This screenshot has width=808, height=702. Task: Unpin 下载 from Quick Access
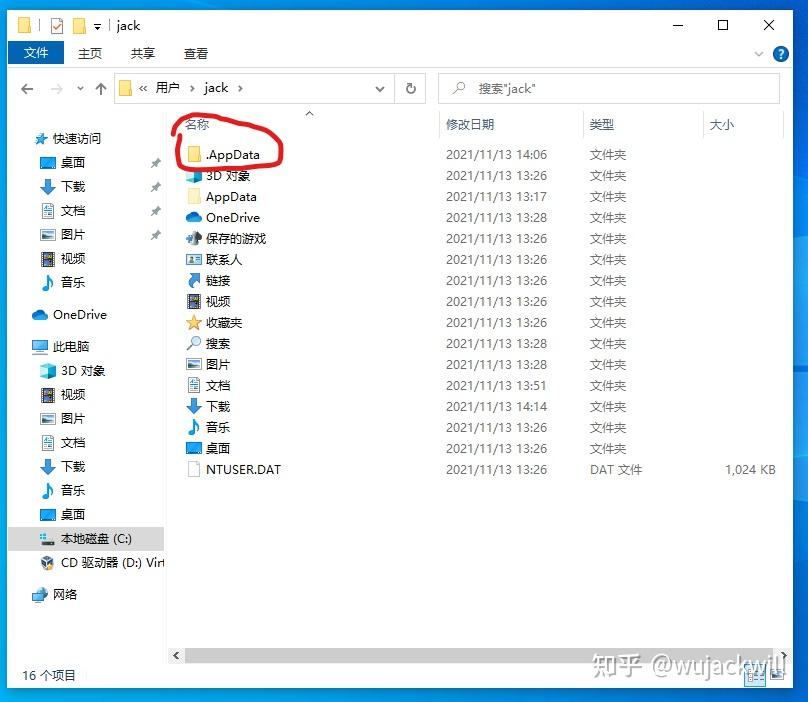tap(155, 184)
